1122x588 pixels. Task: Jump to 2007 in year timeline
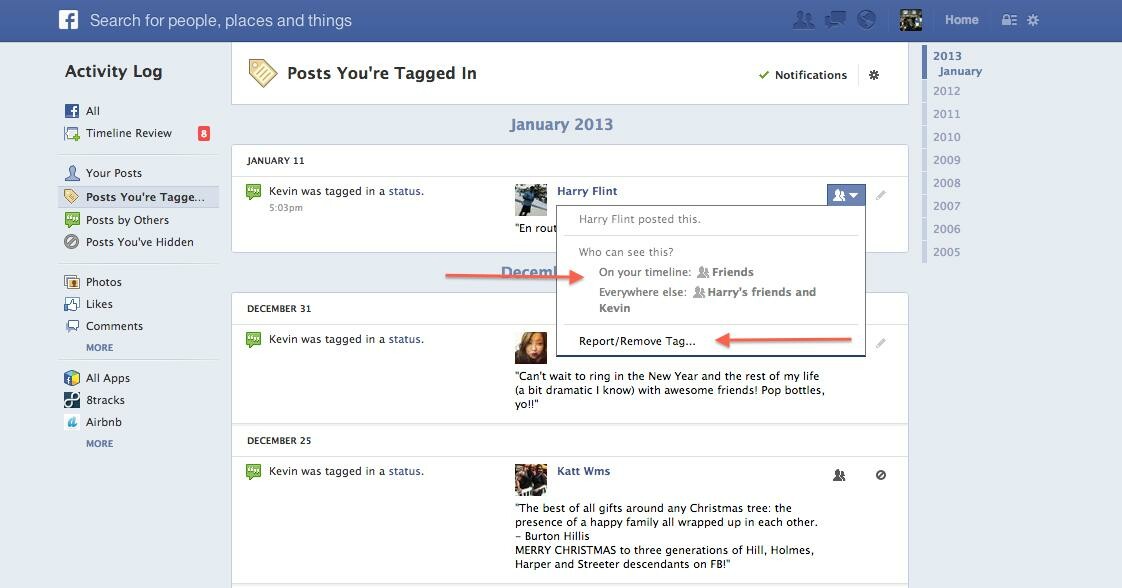tap(946, 205)
